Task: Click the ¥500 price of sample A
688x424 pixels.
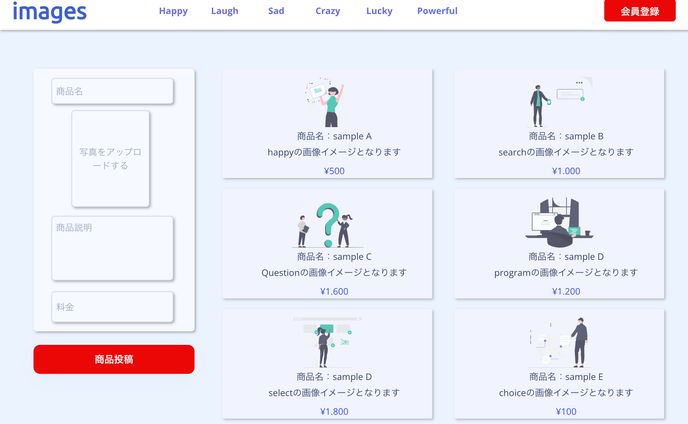Action: [334, 171]
